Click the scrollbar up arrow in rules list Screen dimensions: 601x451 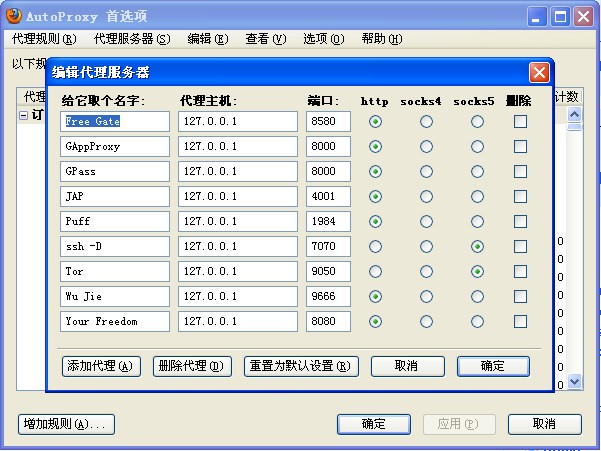pos(574,114)
